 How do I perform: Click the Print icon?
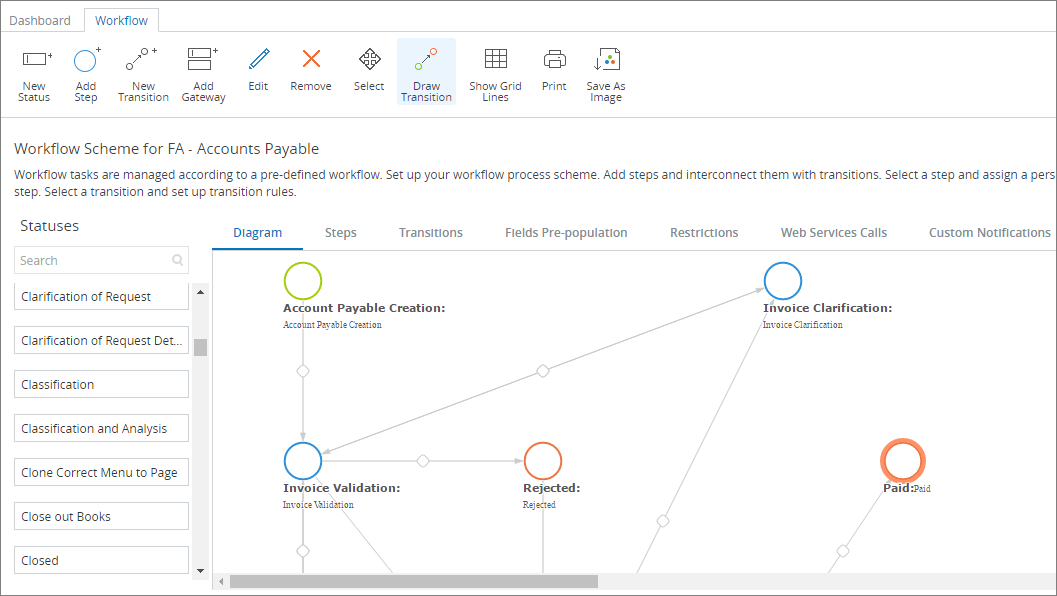click(553, 70)
